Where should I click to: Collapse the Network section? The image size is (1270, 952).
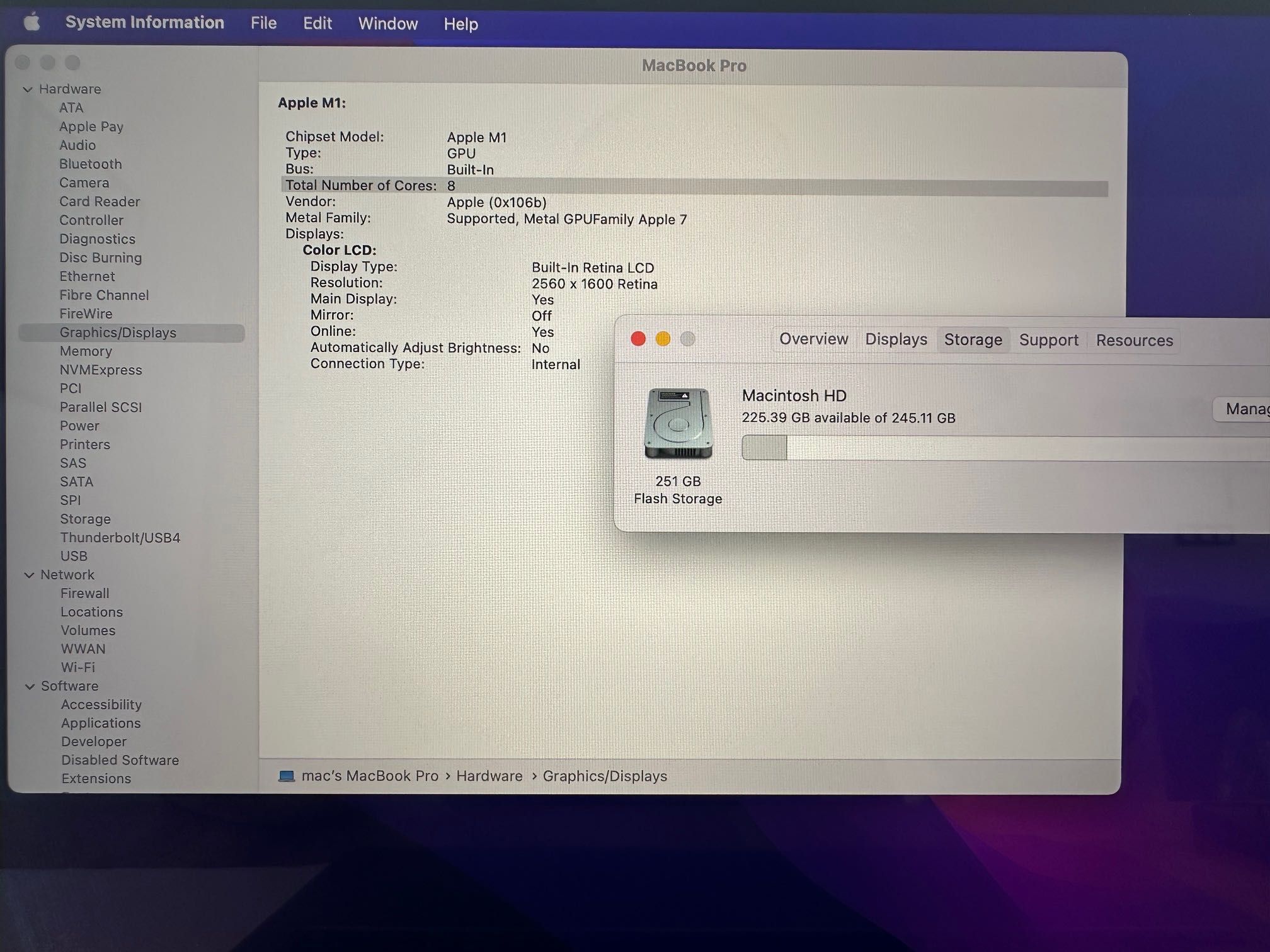[29, 575]
